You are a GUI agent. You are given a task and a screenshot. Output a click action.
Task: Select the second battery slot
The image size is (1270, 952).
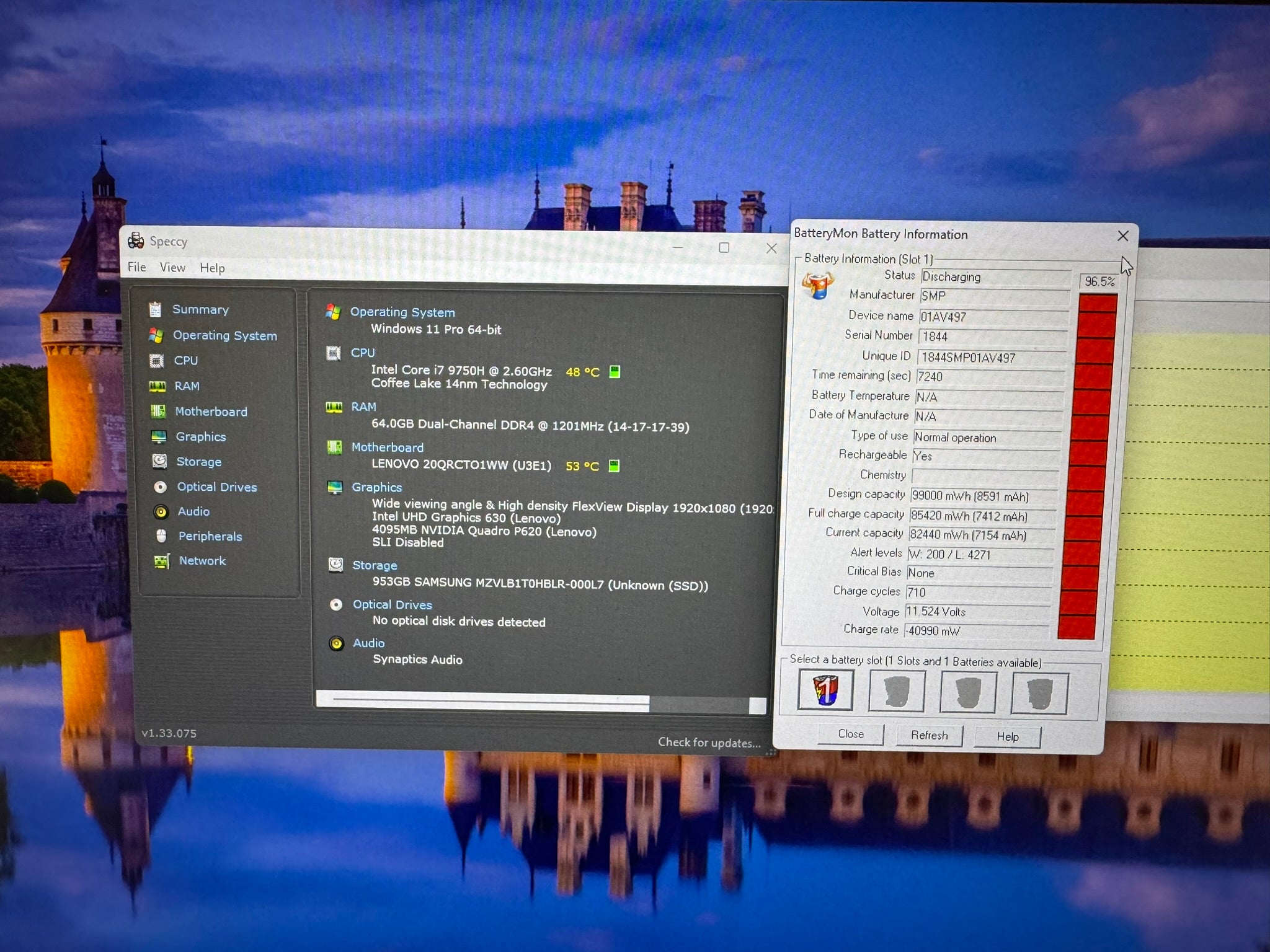[897, 692]
